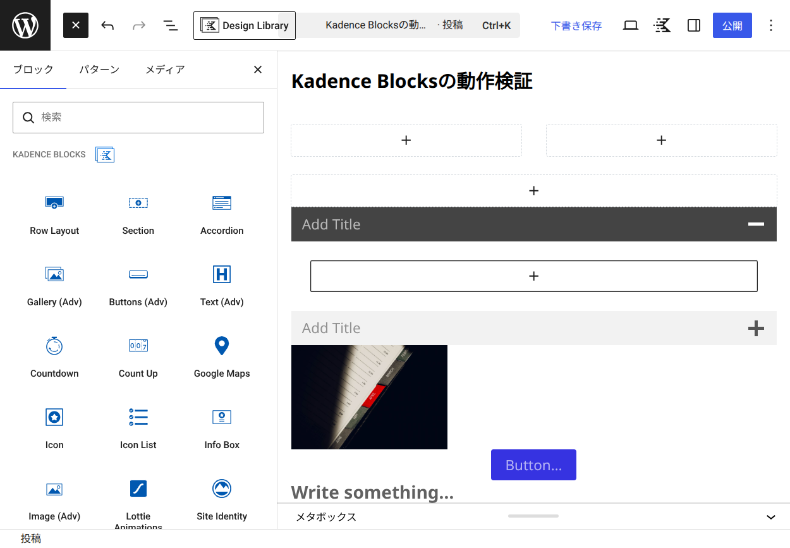790x548 pixels.
Task: Insert the Icon block
Action: tap(54, 430)
